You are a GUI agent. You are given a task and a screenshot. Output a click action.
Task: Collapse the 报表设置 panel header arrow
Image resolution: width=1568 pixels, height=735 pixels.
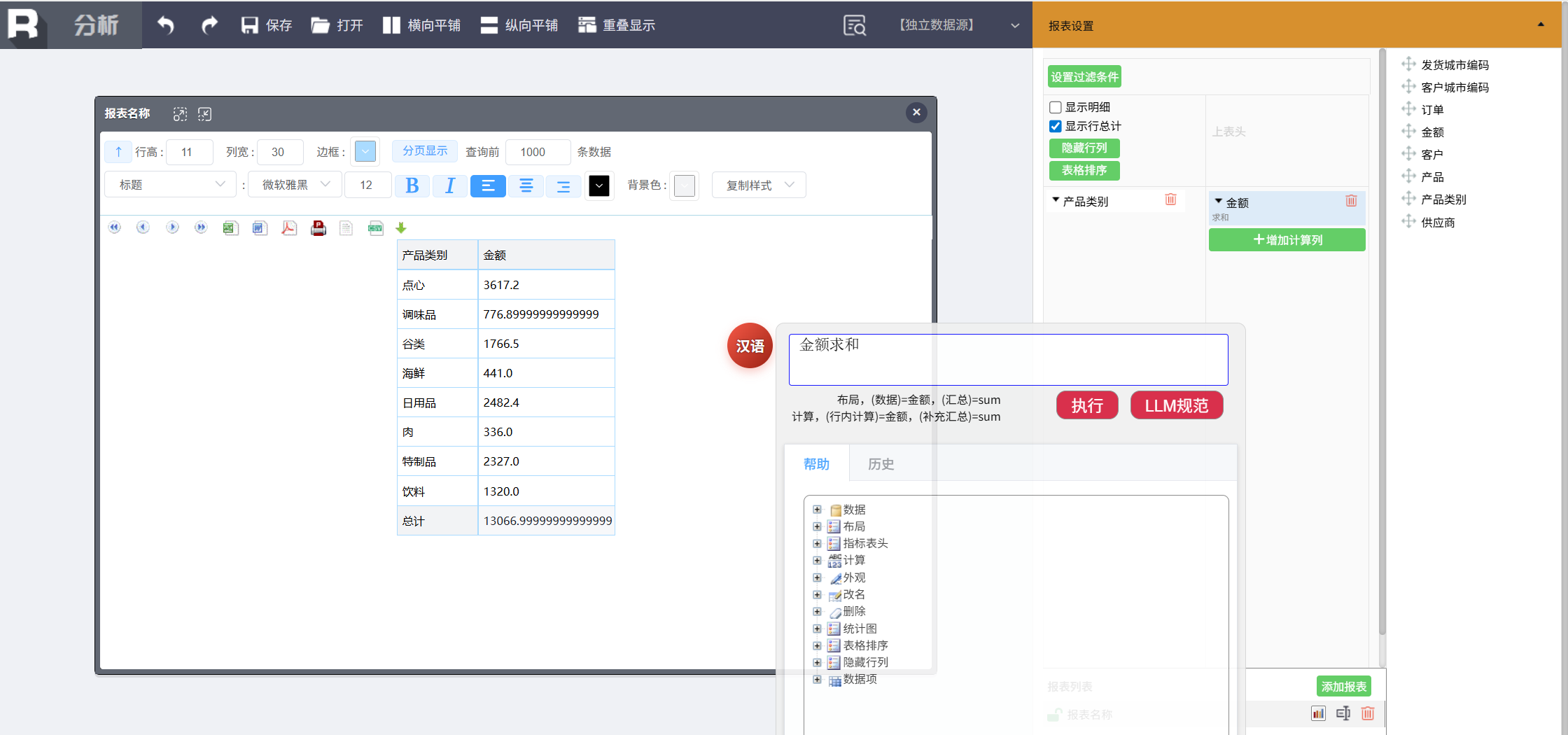click(x=1541, y=24)
